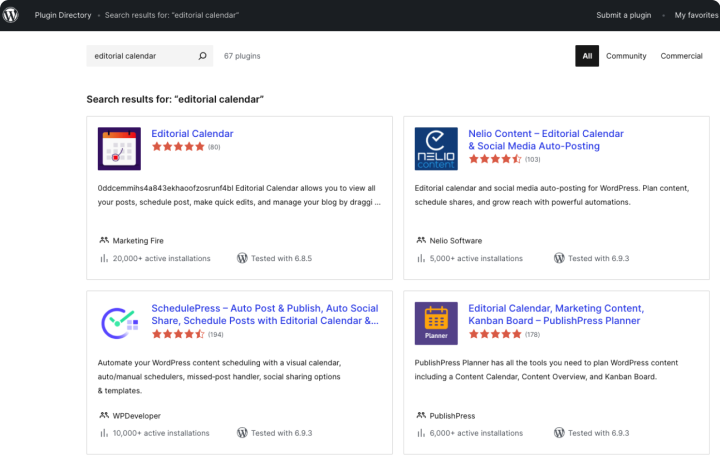Screen dimensions: 720x460
Task: Click star rating of SchedulePress
Action: click(x=178, y=334)
